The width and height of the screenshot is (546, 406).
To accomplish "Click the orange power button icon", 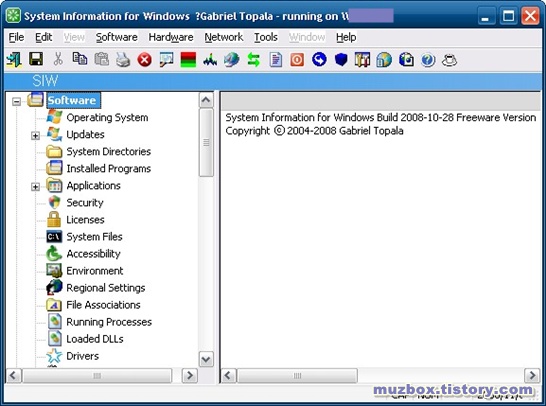I will (297, 60).
